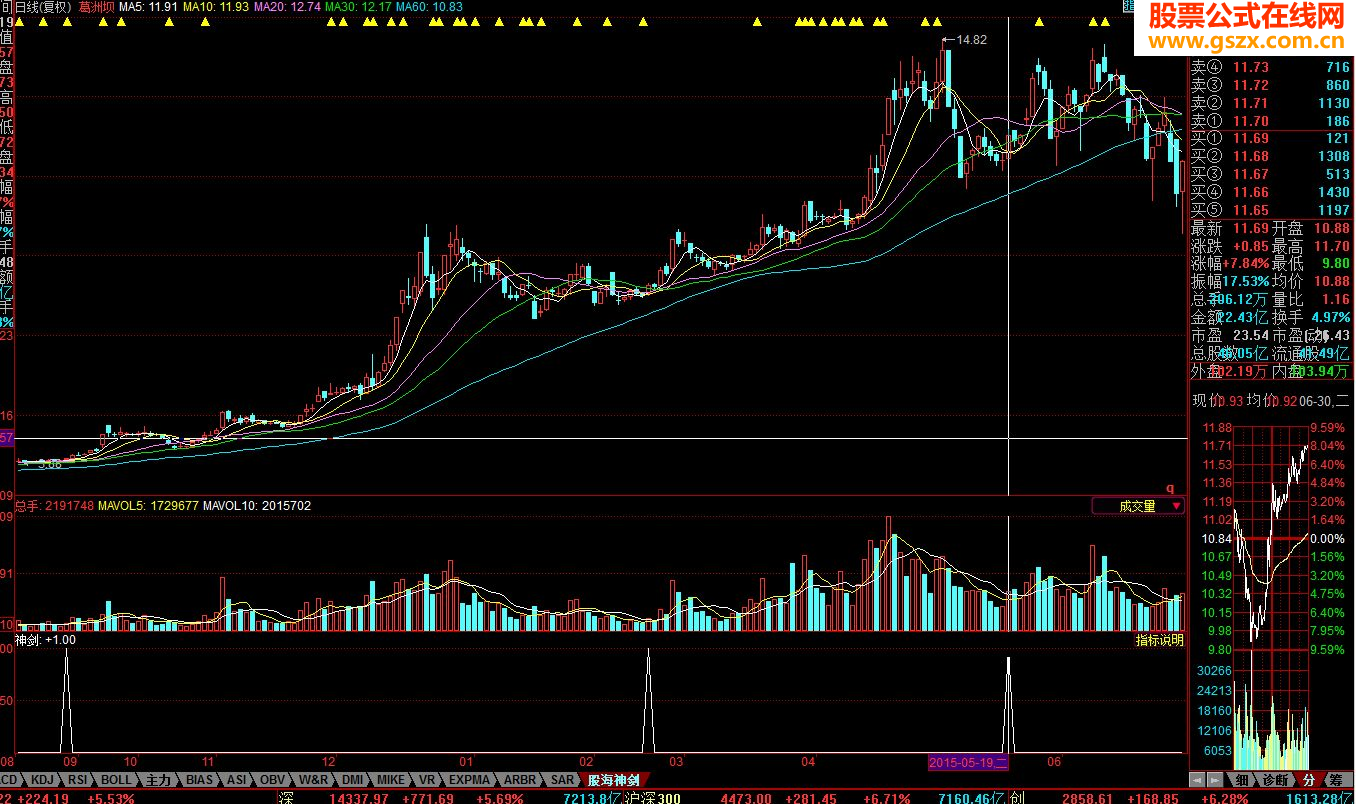Go to the previous tab set with the left arrow button

[1195, 779]
